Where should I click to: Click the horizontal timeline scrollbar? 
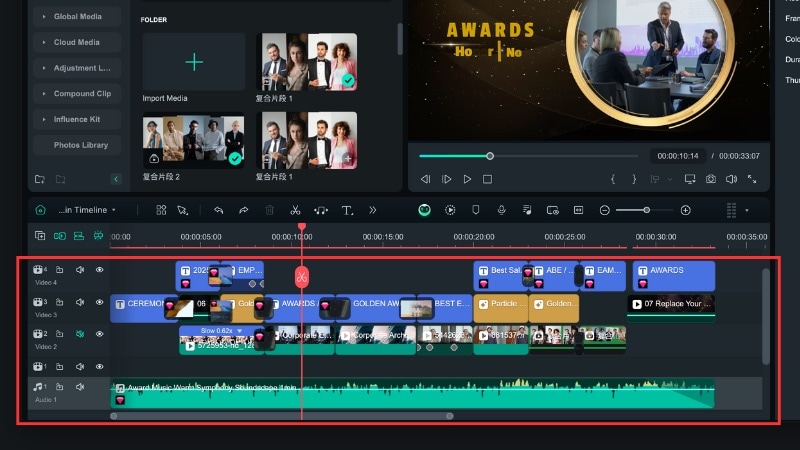[x=282, y=416]
